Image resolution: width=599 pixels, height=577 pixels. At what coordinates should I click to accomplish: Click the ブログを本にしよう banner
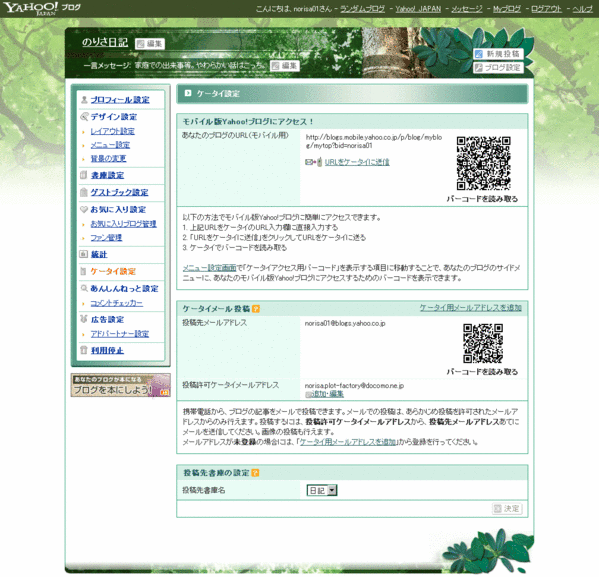point(121,386)
